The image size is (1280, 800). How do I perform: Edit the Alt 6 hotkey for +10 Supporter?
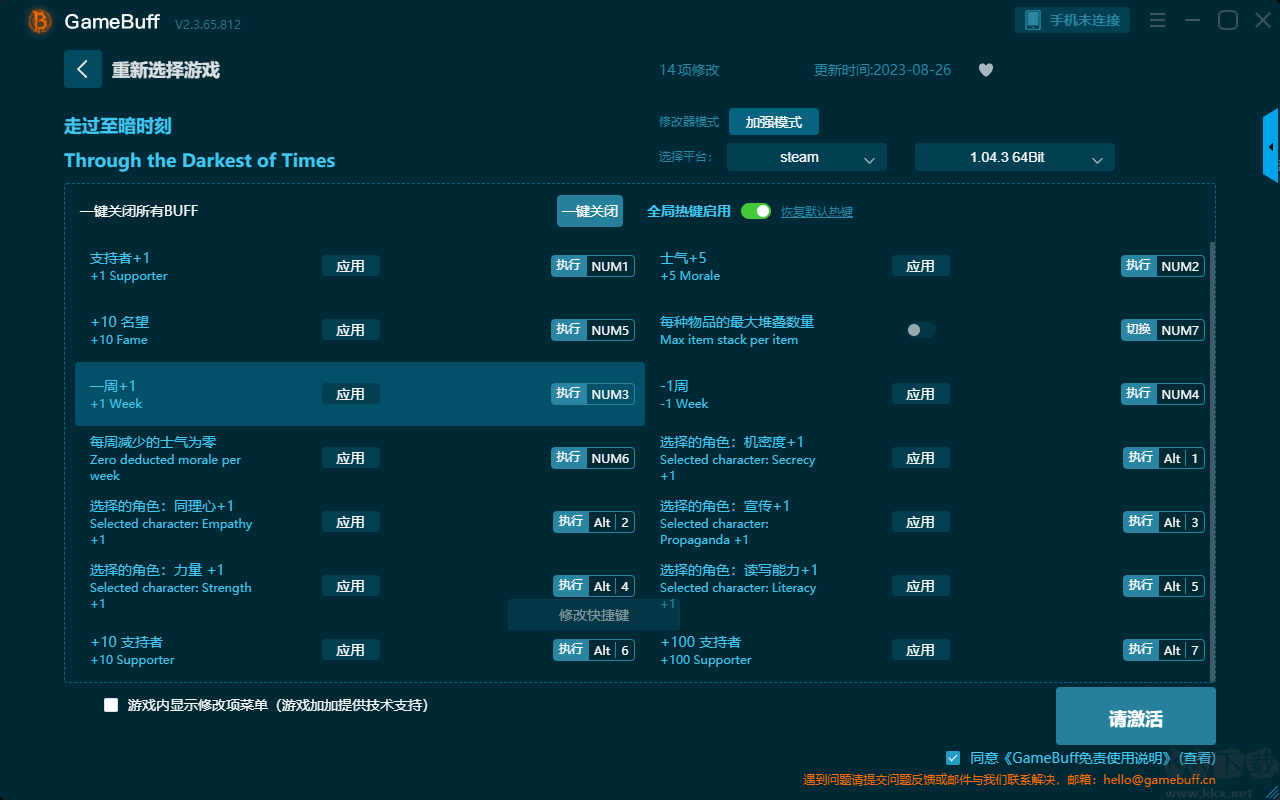[612, 650]
